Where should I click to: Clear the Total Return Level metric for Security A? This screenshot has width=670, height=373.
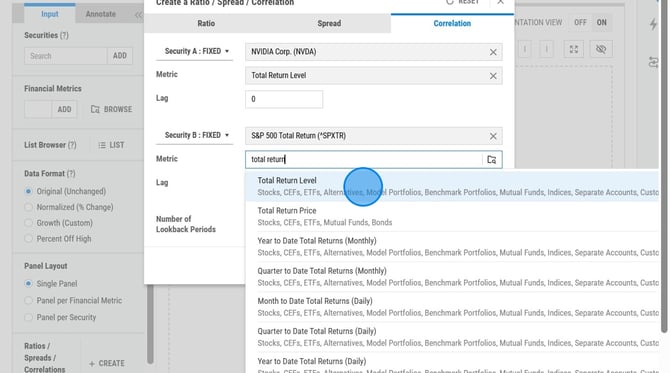(493, 76)
